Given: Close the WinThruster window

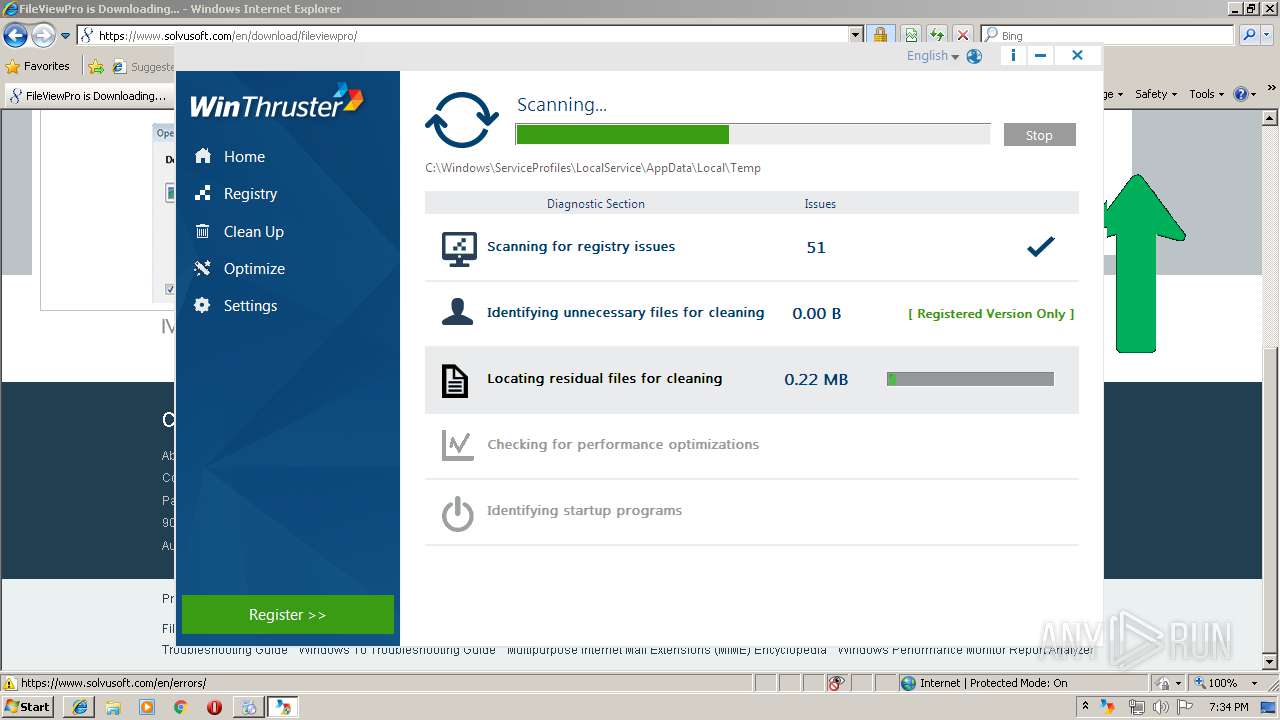Looking at the screenshot, I should click(1077, 56).
